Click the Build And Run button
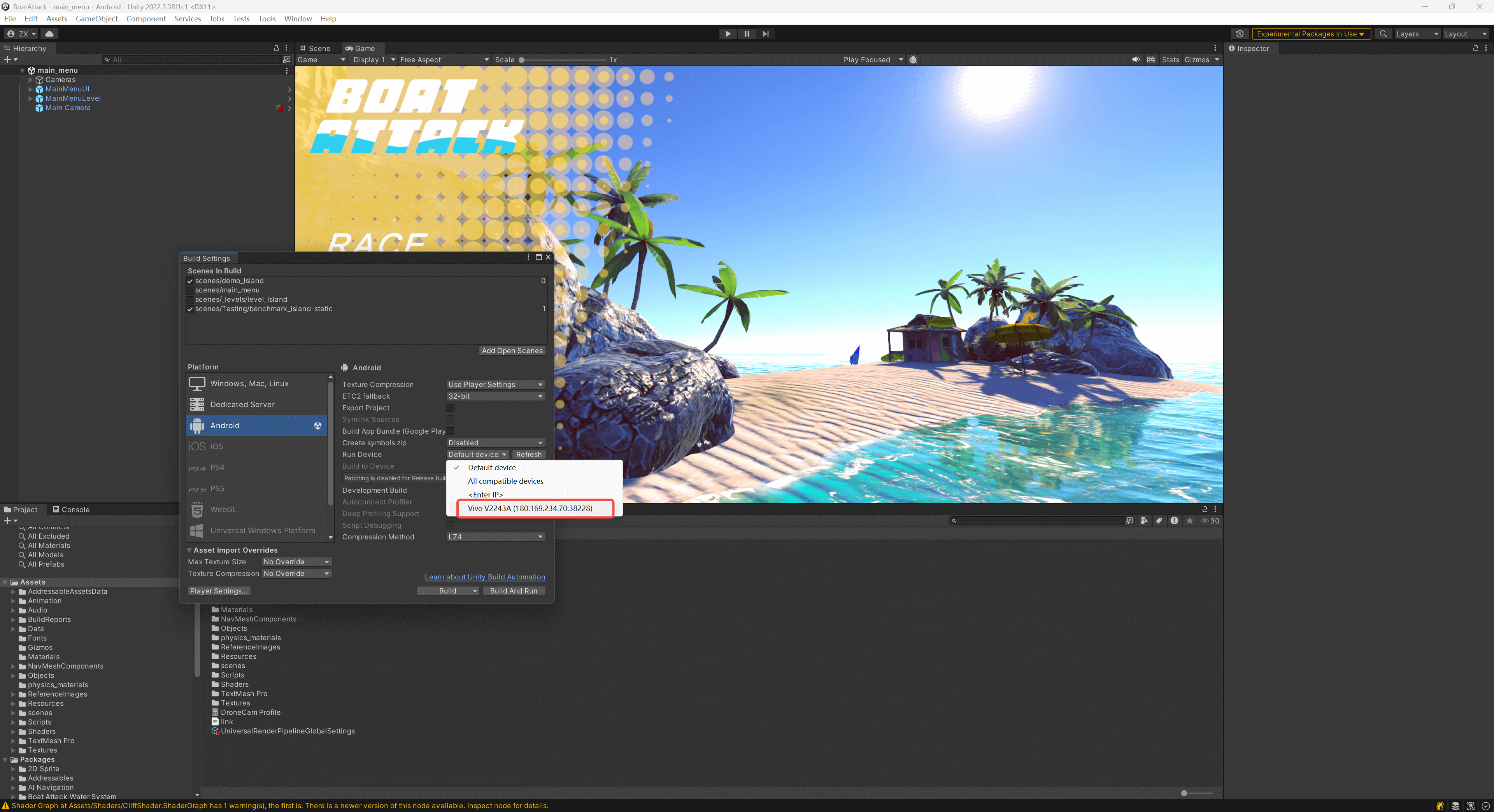 coord(513,591)
